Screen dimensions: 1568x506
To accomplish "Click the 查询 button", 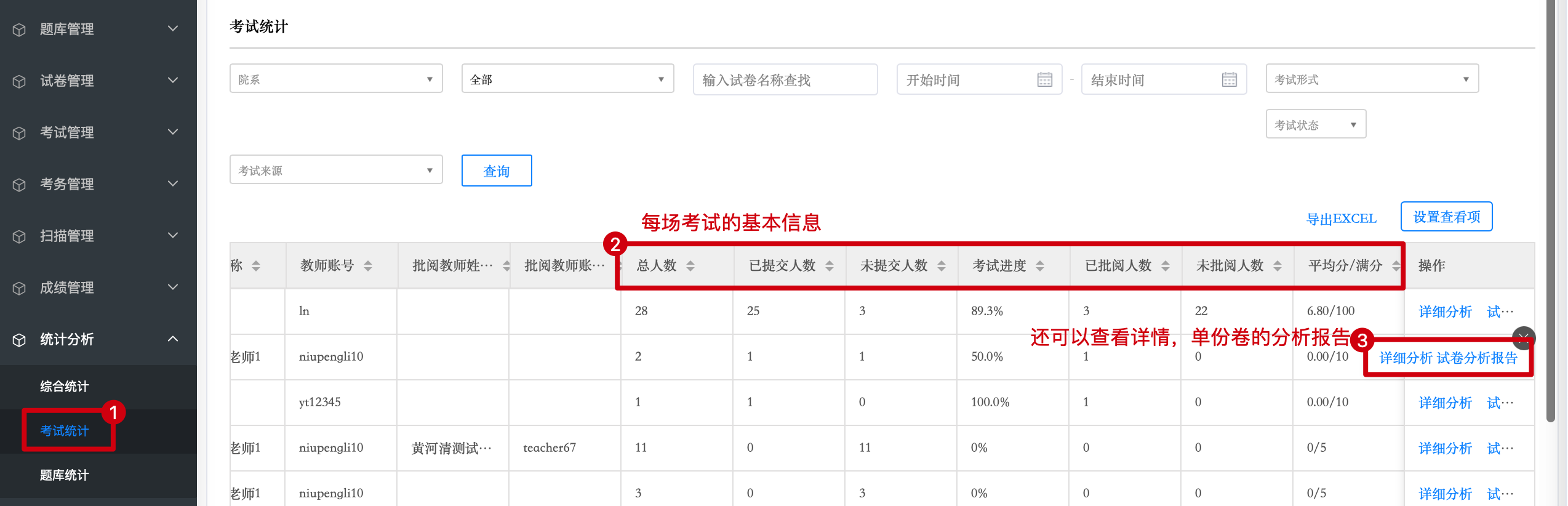I will pos(497,171).
